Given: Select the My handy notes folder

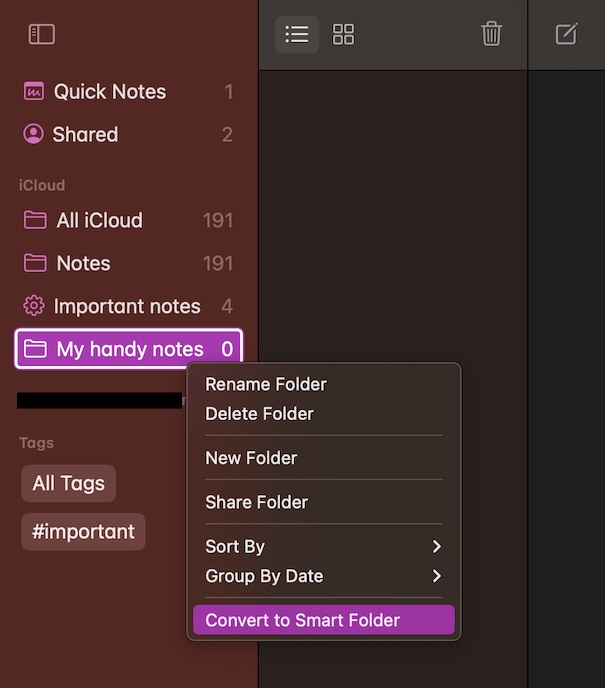Looking at the screenshot, I should tap(129, 349).
